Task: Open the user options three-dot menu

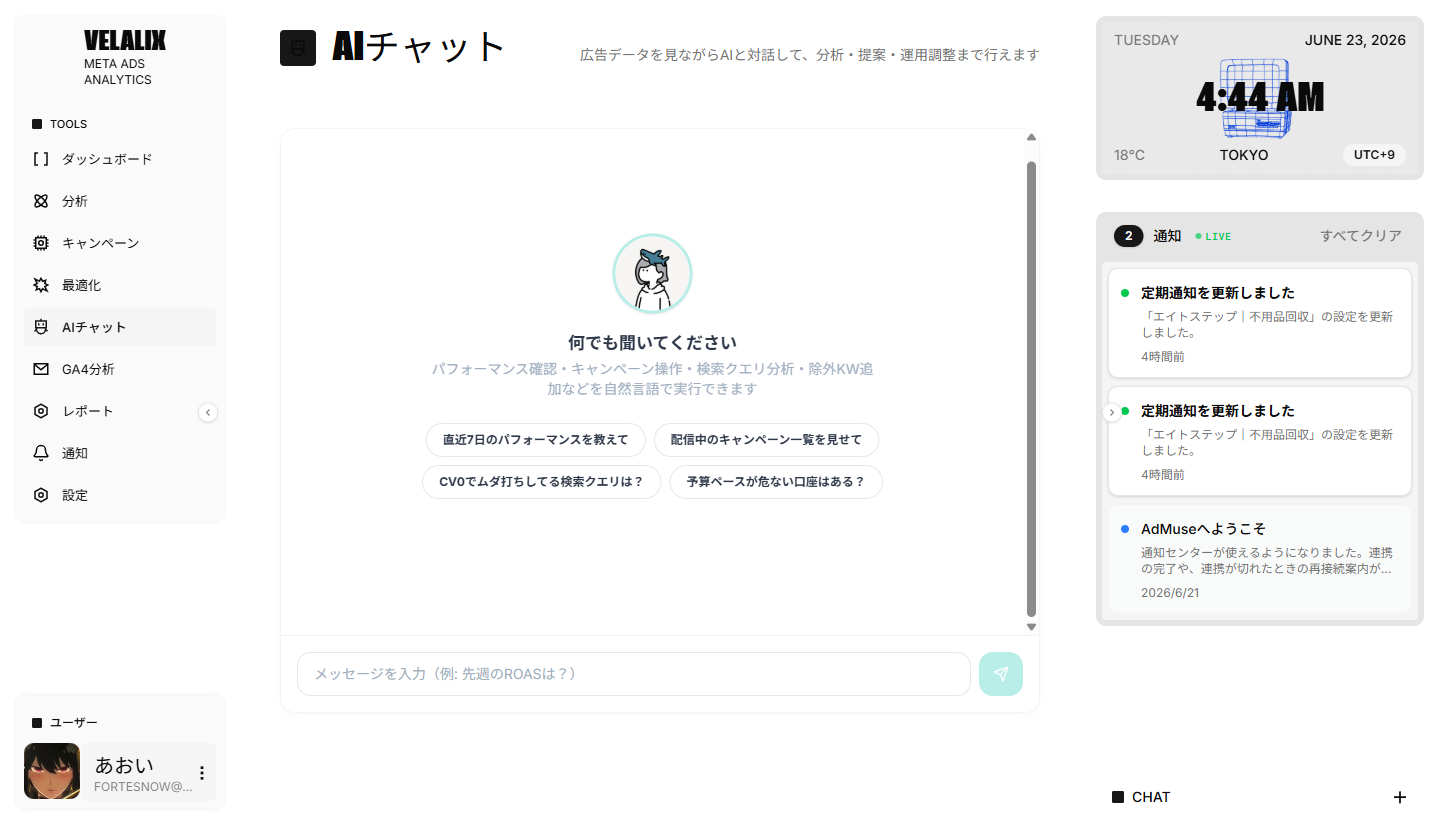Action: pos(202,773)
